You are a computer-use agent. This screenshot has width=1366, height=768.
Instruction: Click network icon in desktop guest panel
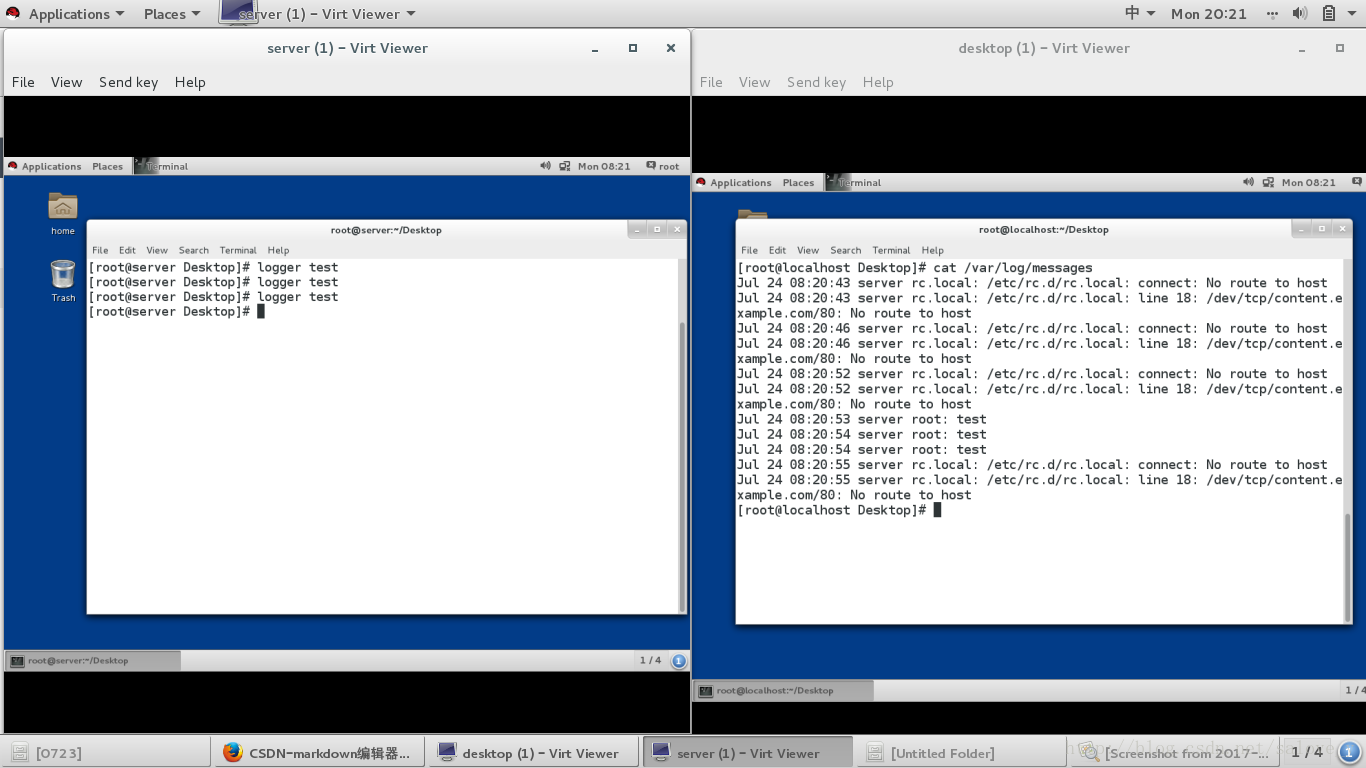pyautogui.click(x=1269, y=182)
